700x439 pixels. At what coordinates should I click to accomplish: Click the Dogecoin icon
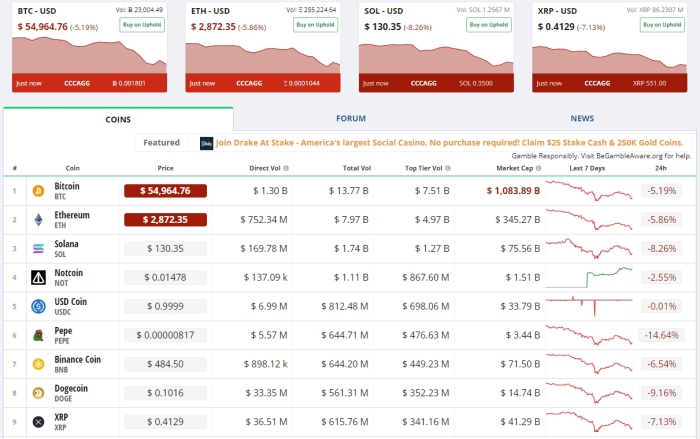(x=39, y=393)
